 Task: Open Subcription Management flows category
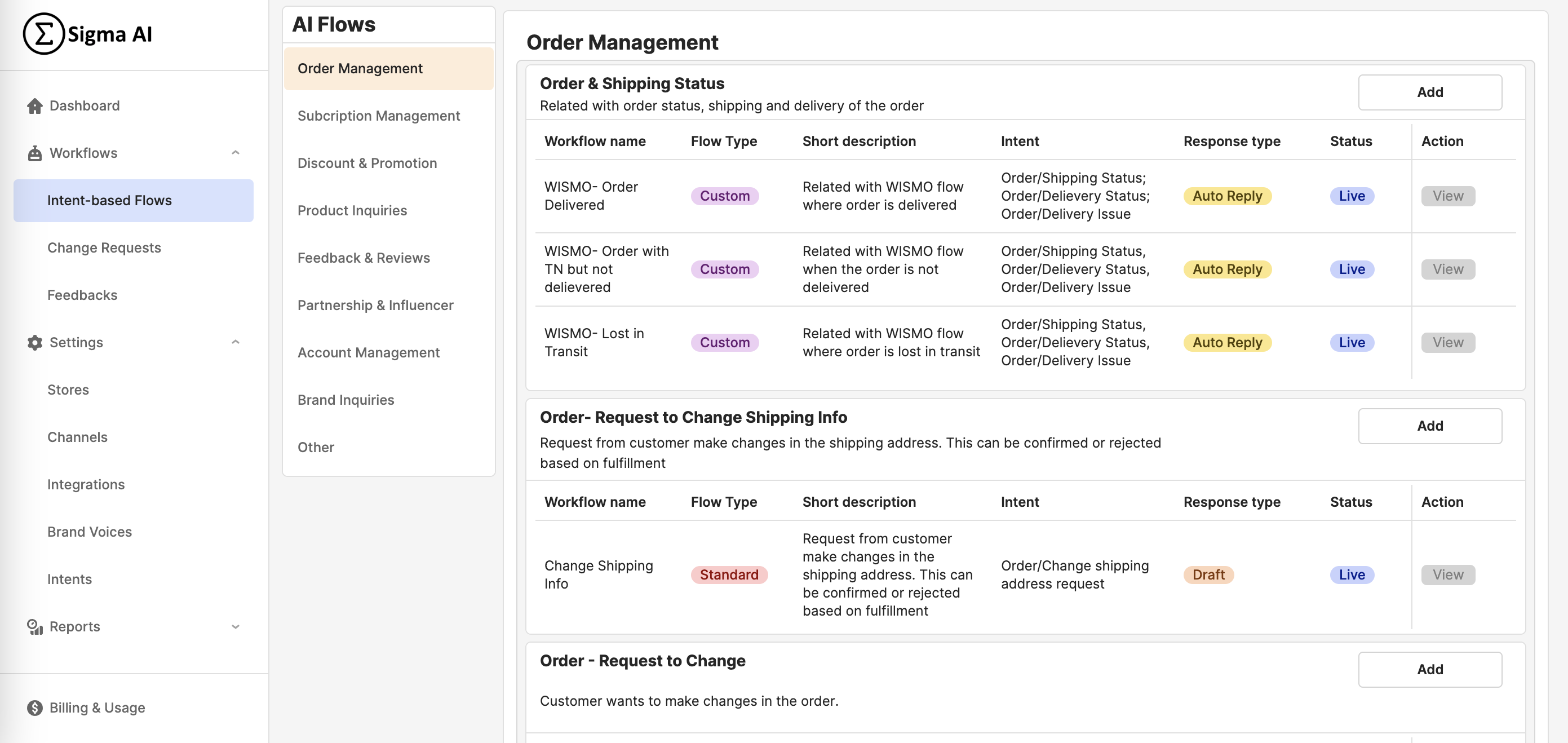pyautogui.click(x=378, y=116)
